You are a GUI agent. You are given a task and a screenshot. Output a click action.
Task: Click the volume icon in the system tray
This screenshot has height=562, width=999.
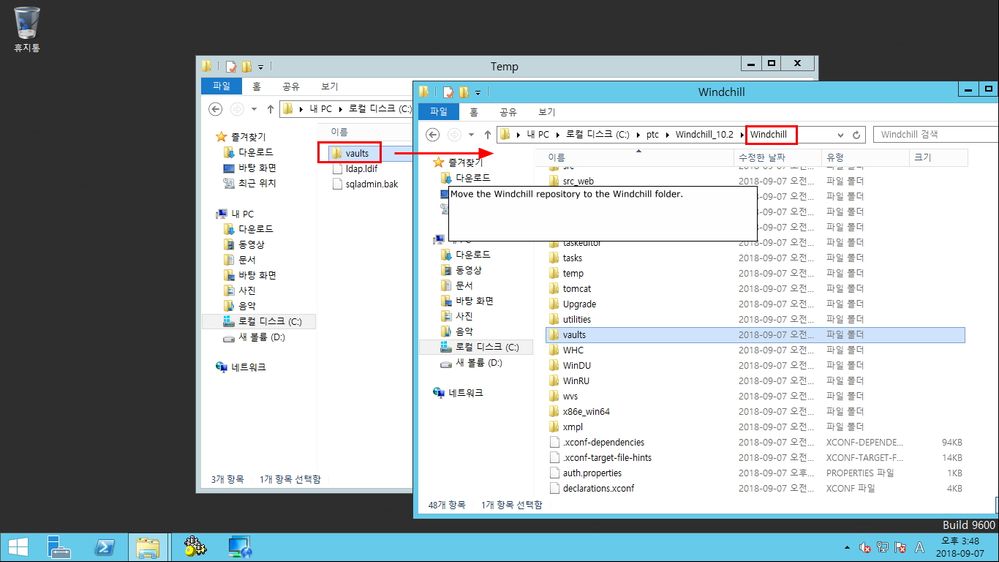865,547
